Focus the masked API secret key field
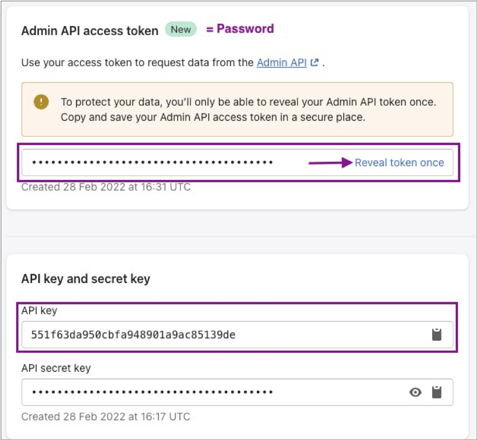This screenshot has height=440, width=477. pos(237,392)
